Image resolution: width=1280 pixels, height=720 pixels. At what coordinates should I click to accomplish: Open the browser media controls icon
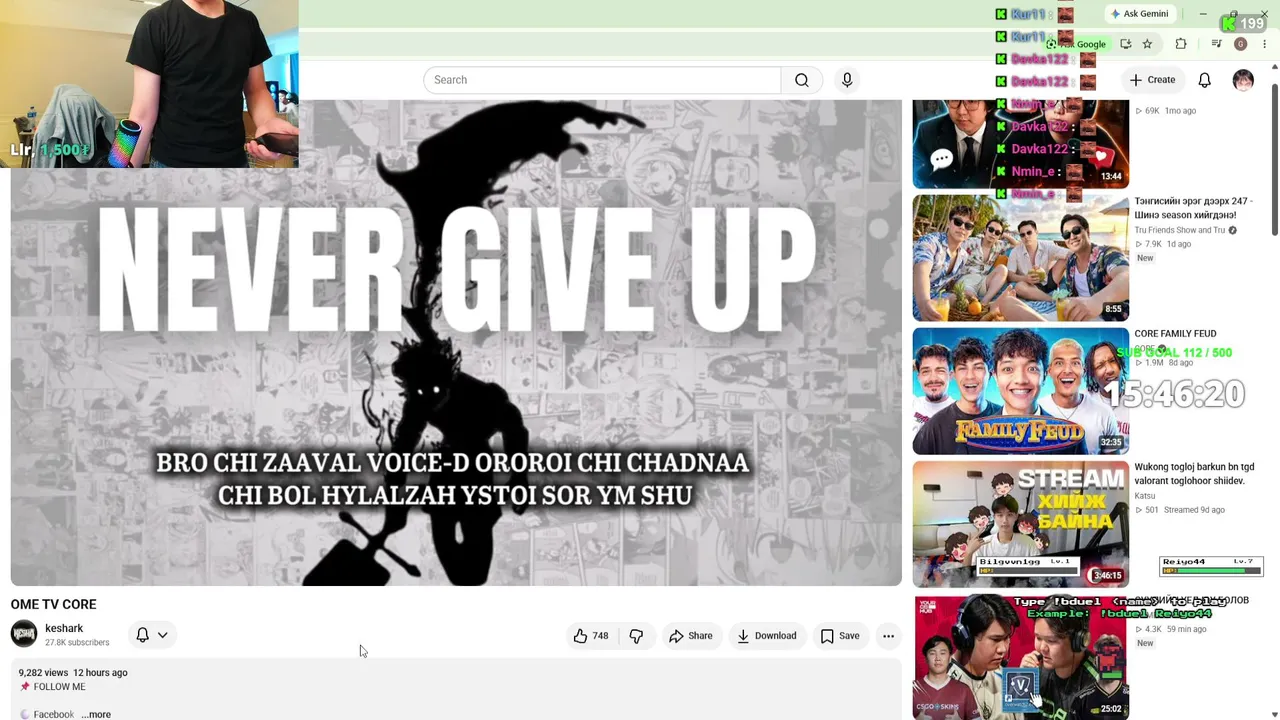[x=1216, y=44]
